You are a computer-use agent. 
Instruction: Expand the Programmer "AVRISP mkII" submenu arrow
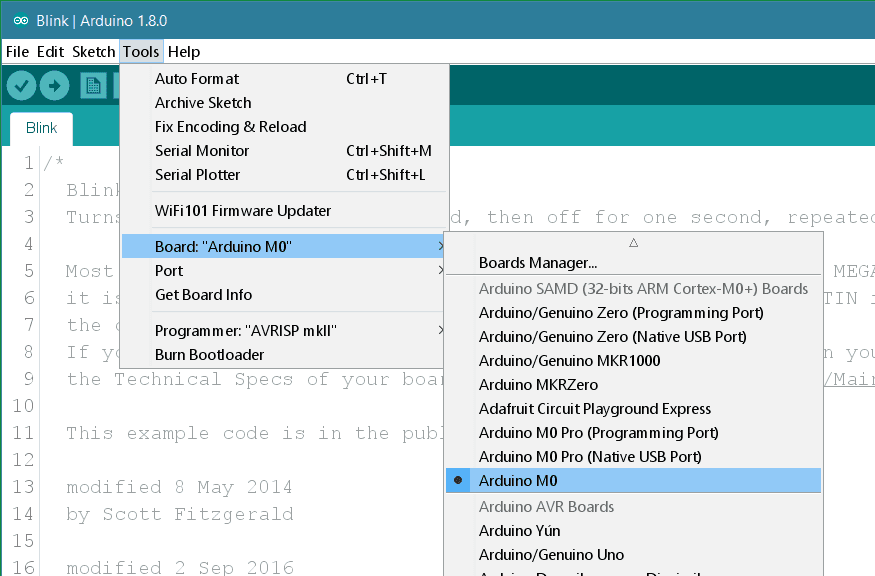pos(440,331)
